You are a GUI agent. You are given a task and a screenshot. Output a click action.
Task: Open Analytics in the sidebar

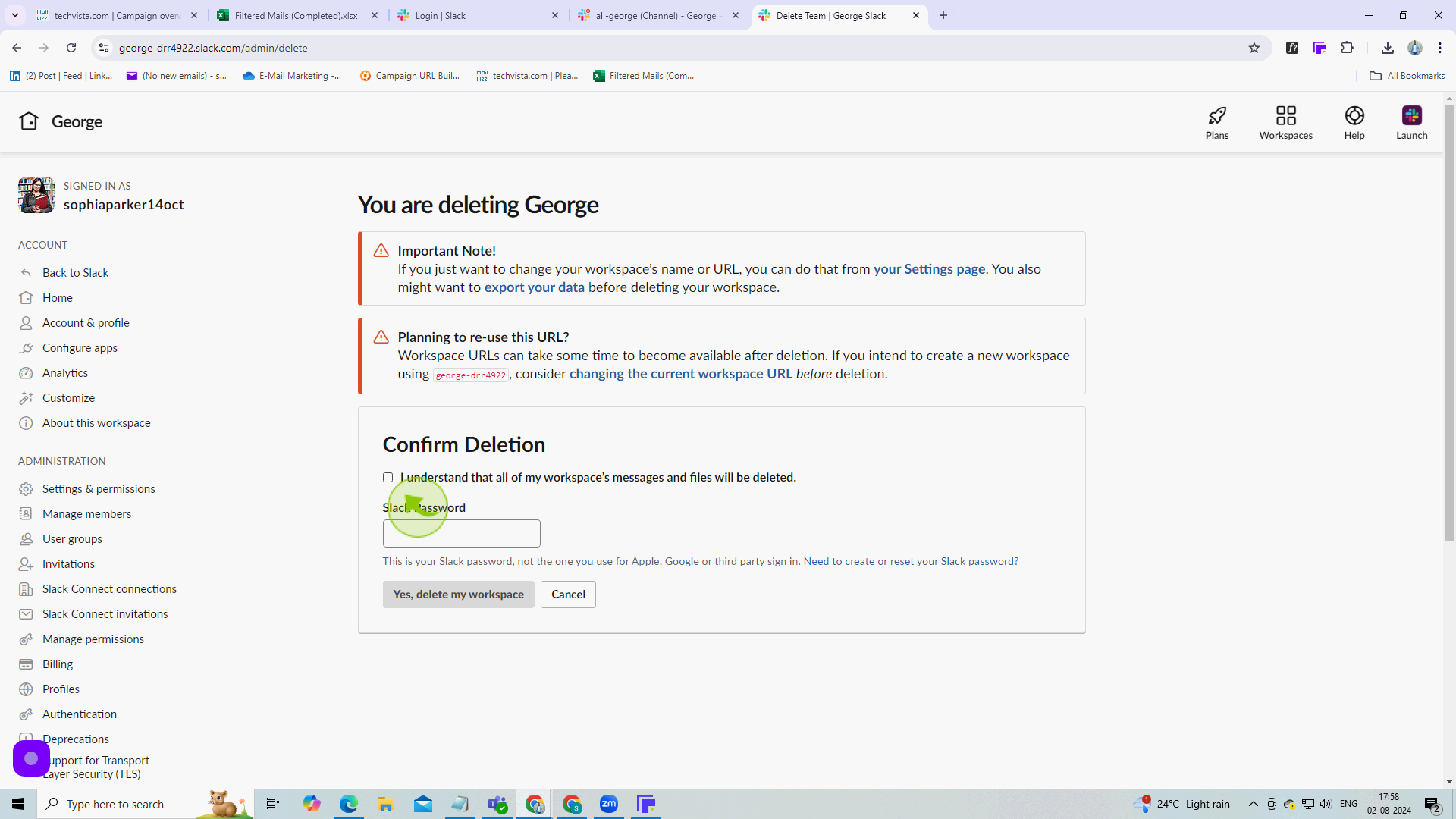point(65,373)
